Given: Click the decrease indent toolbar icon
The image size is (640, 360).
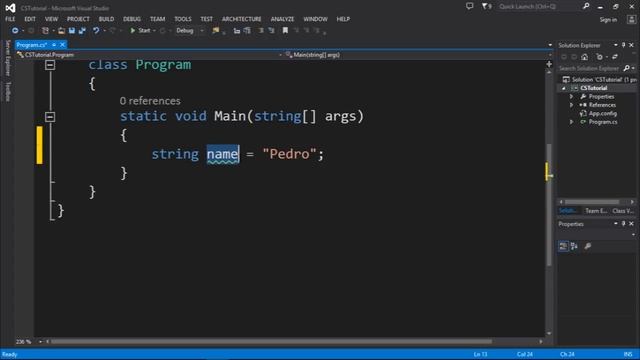Looking at the screenshot, I should click(237, 31).
